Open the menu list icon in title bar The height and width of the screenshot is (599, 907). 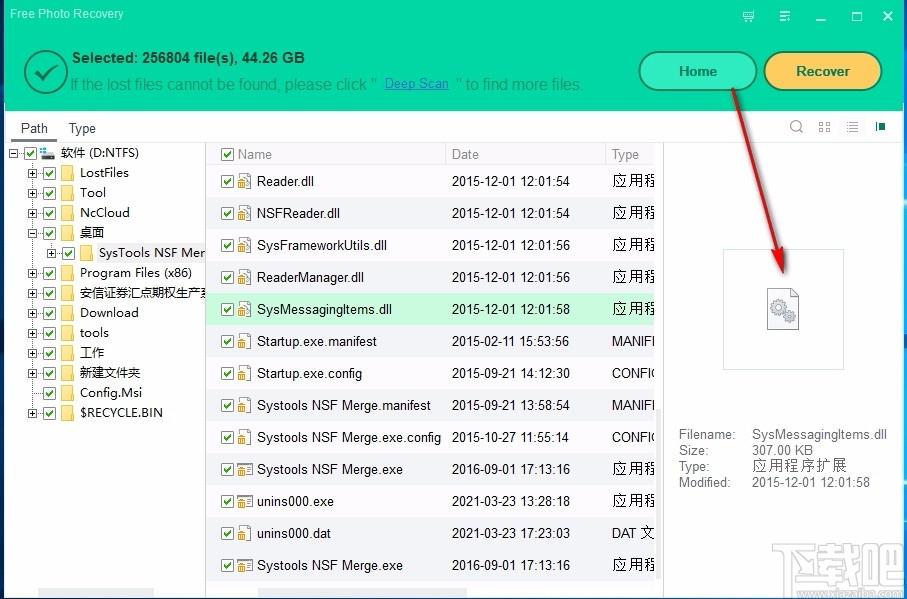click(785, 16)
